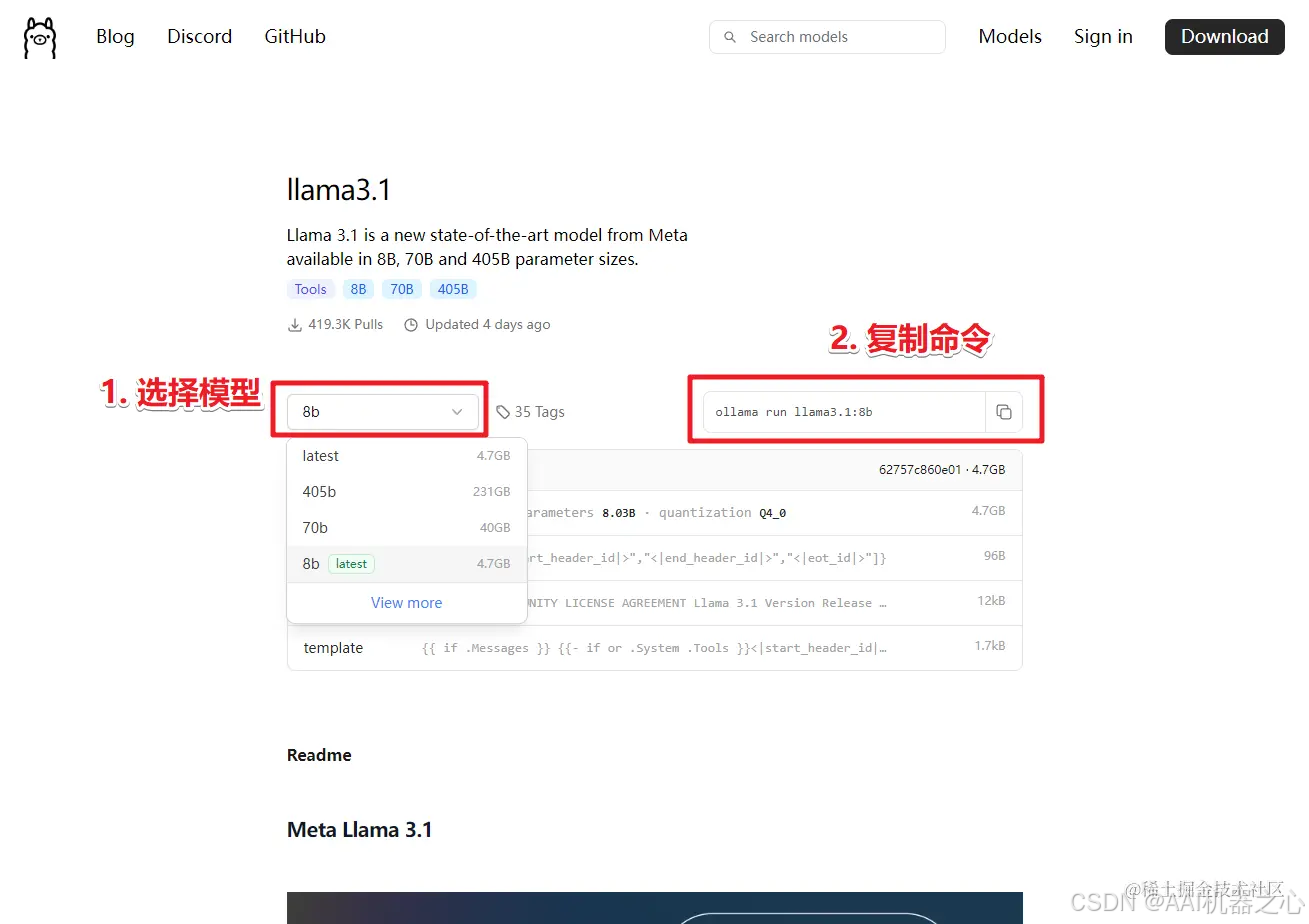Open the GitHub link

click(295, 37)
